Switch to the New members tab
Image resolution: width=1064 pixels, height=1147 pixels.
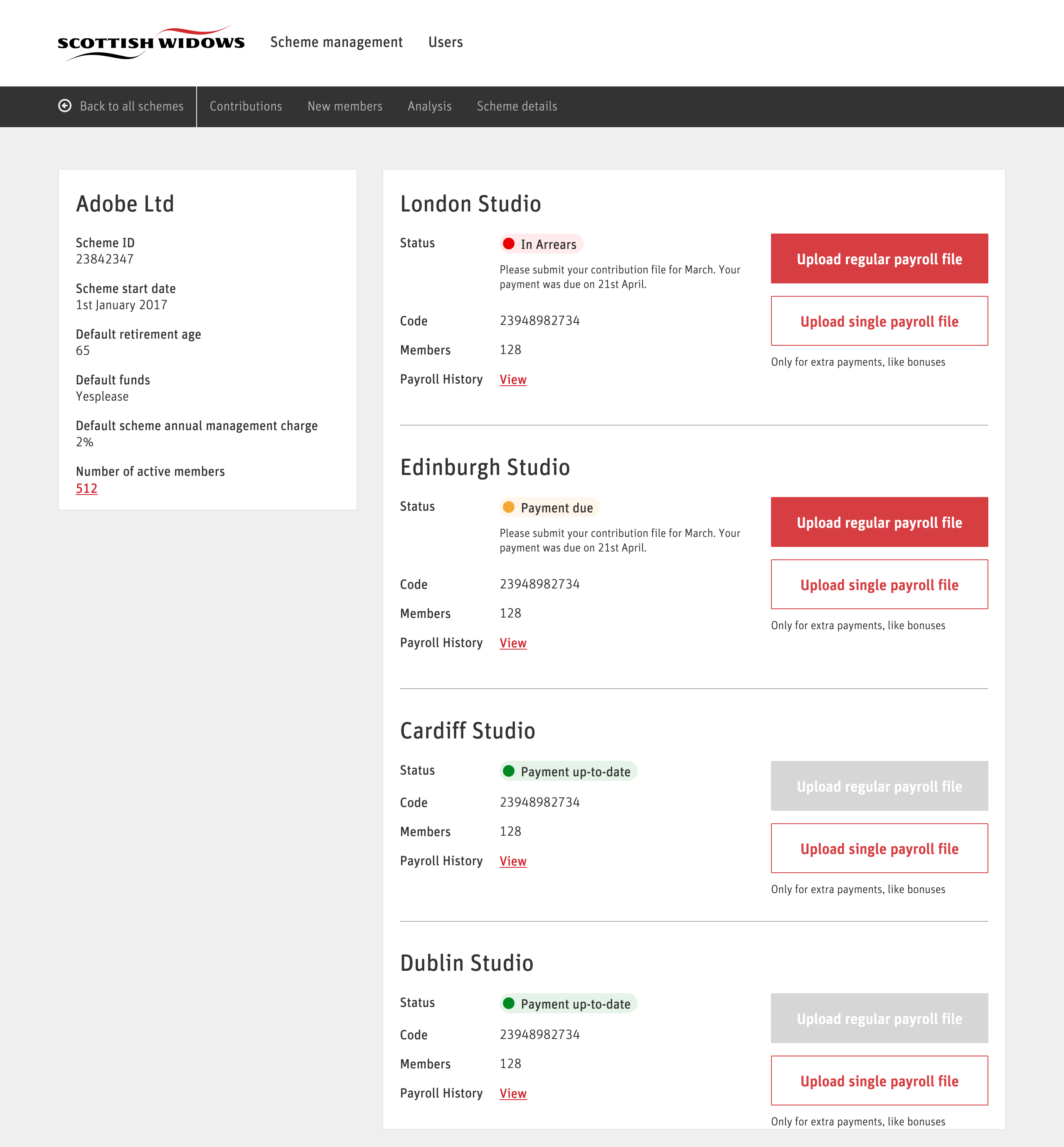(x=345, y=106)
